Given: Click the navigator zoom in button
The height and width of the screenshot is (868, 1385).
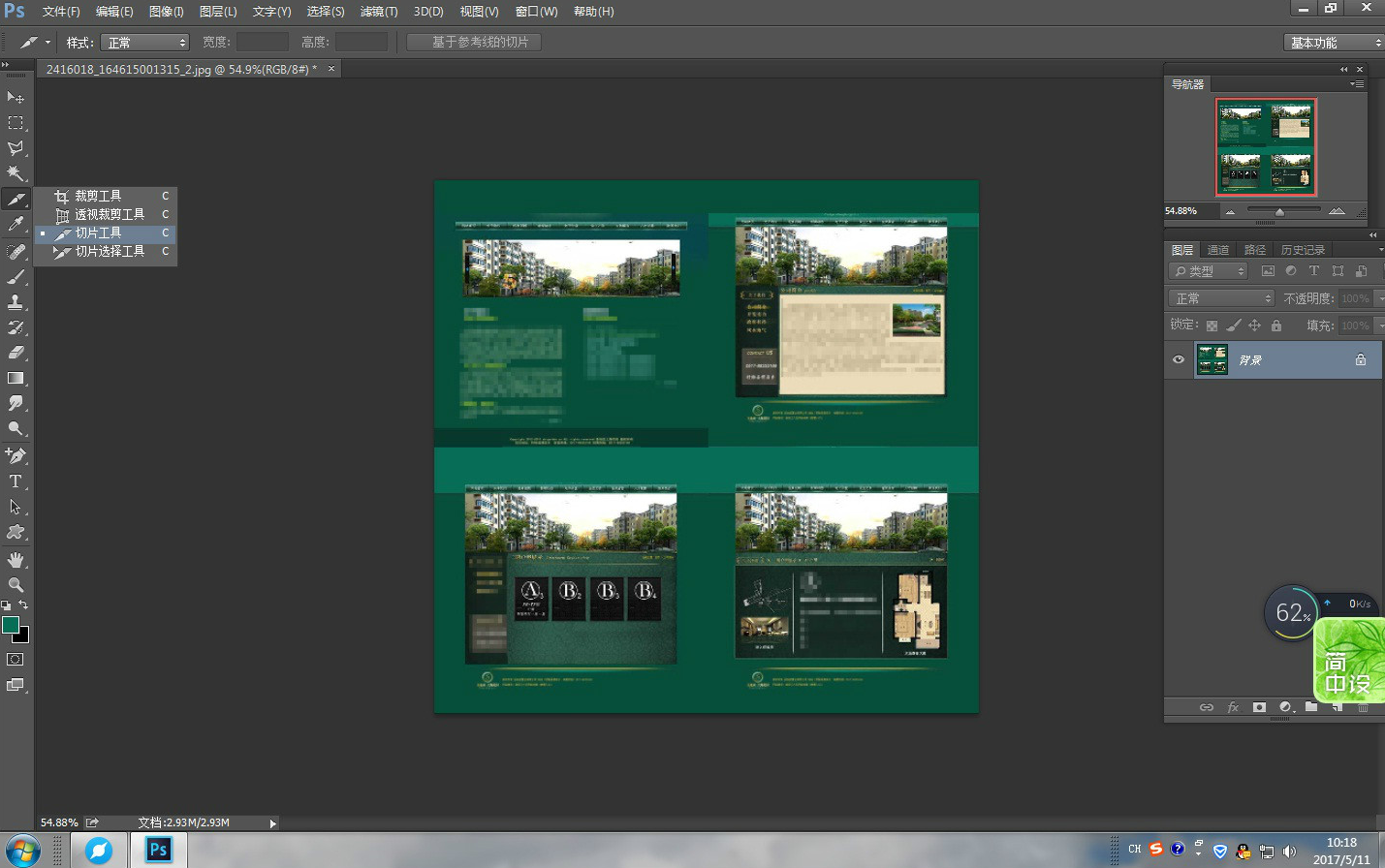Looking at the screenshot, I should 1338,211.
